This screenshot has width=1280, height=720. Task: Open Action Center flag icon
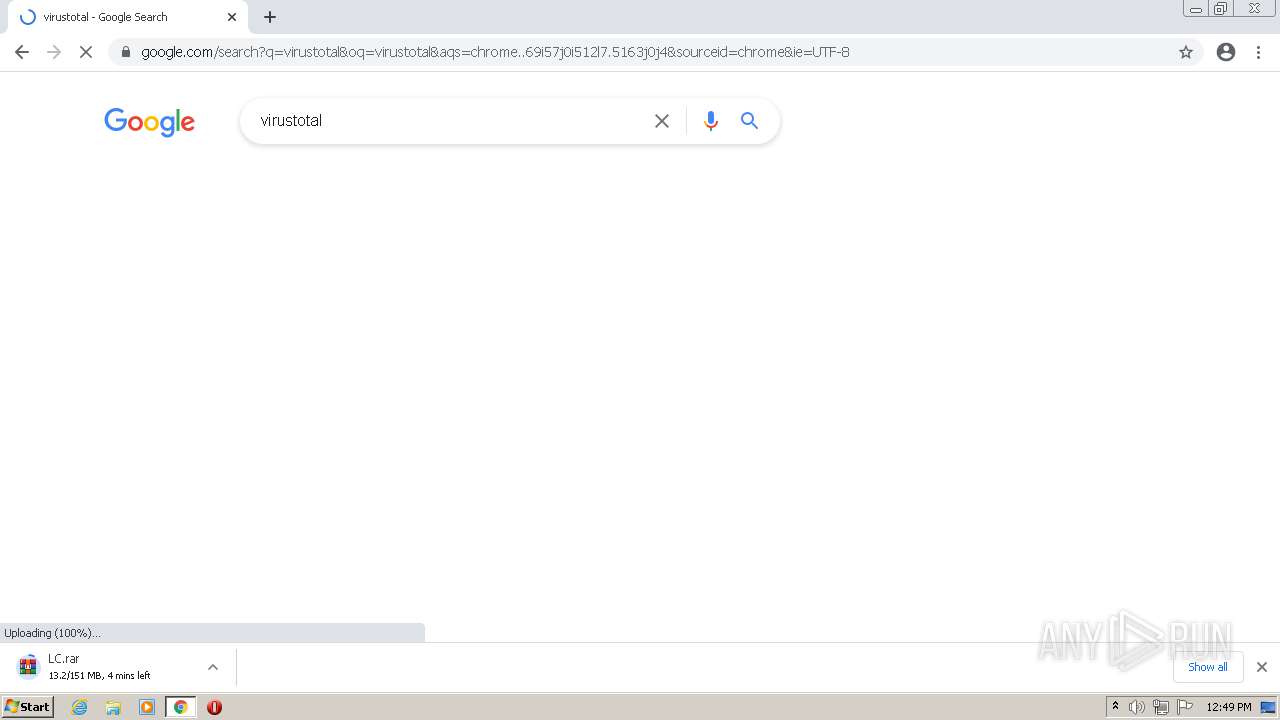click(x=1185, y=707)
